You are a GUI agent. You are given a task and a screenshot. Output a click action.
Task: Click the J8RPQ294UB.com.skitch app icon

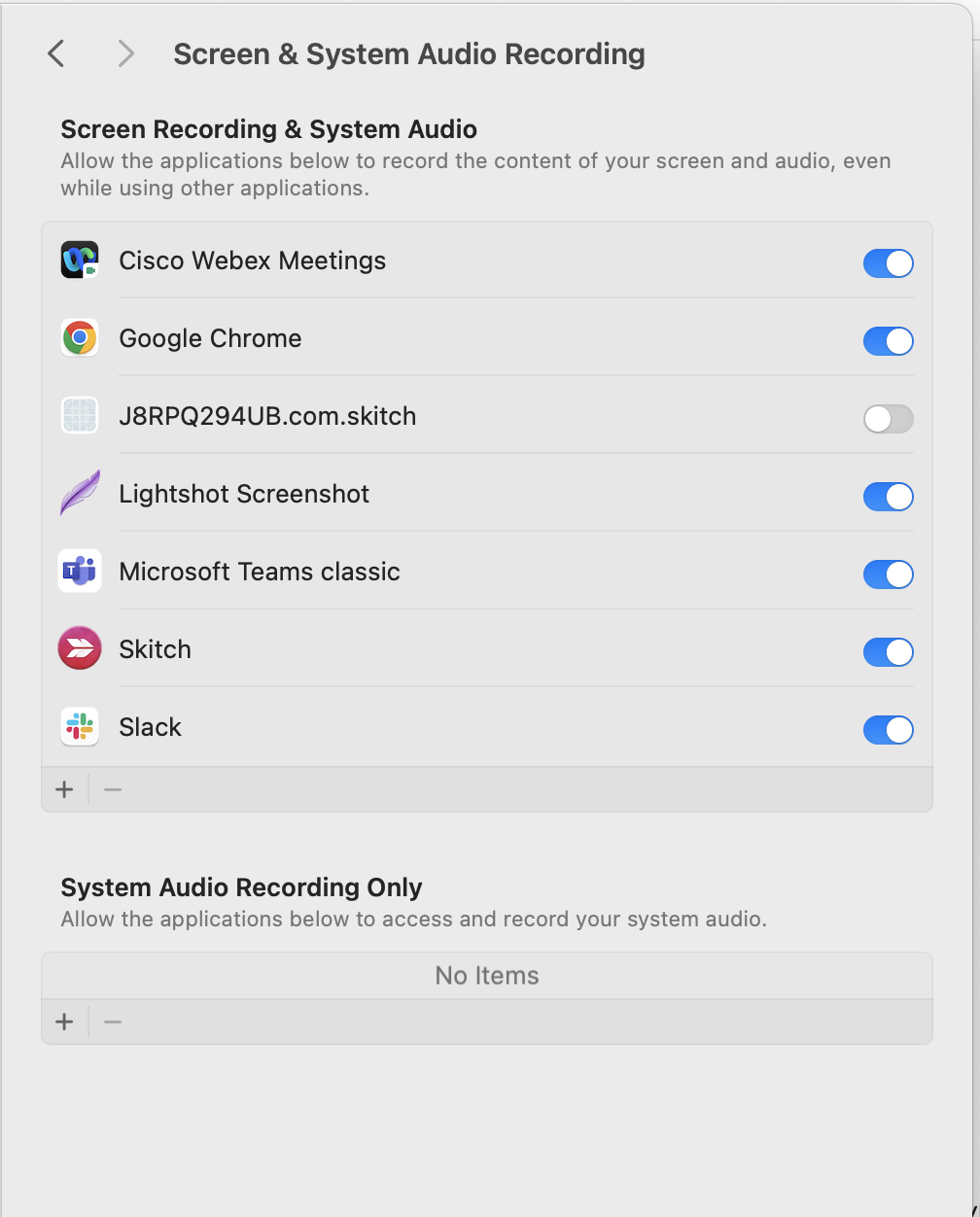click(80, 416)
